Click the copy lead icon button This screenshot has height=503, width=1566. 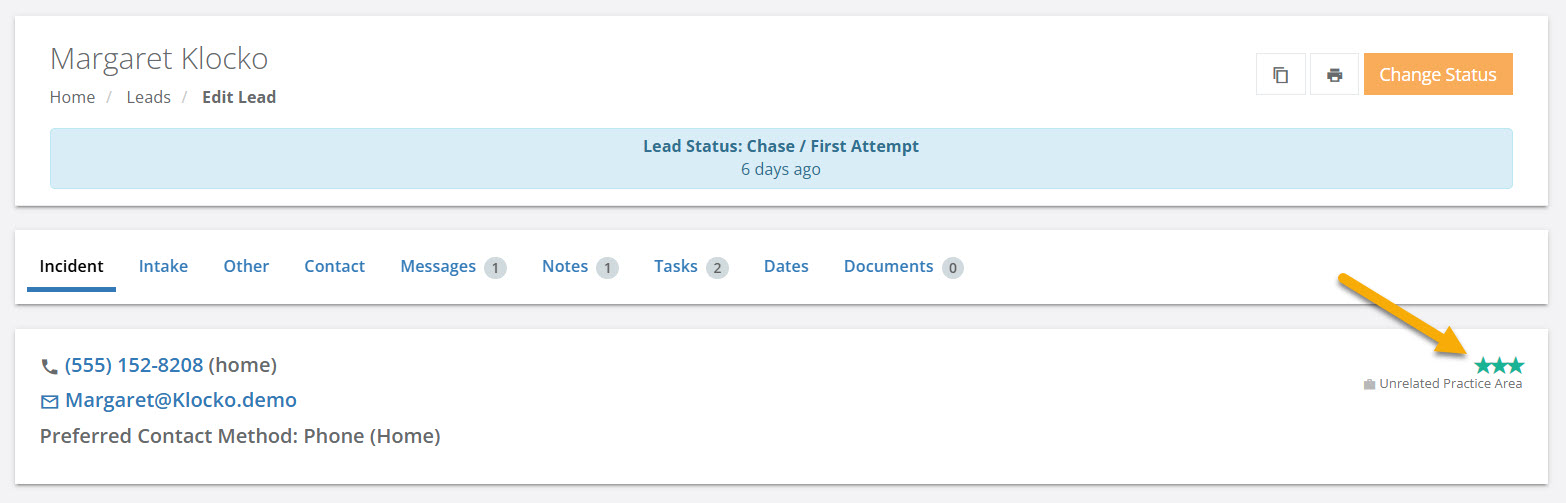point(1281,74)
